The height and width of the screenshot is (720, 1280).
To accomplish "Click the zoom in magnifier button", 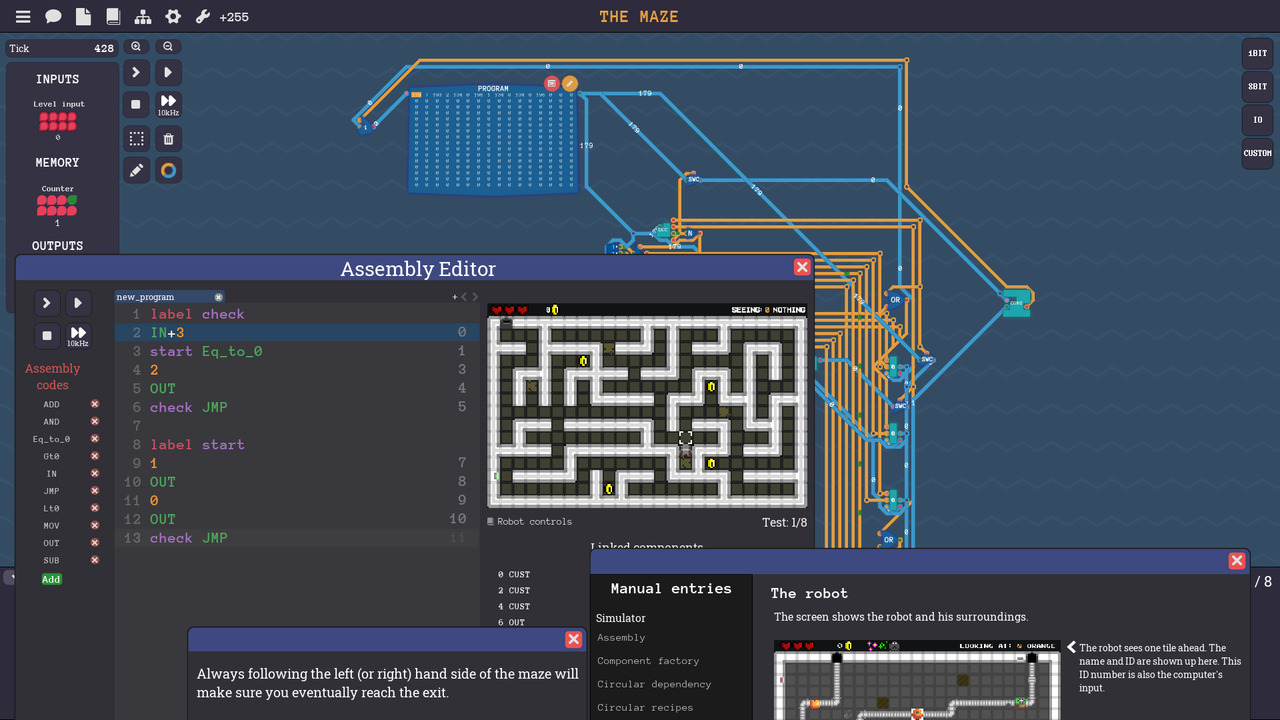I will 136,47.
